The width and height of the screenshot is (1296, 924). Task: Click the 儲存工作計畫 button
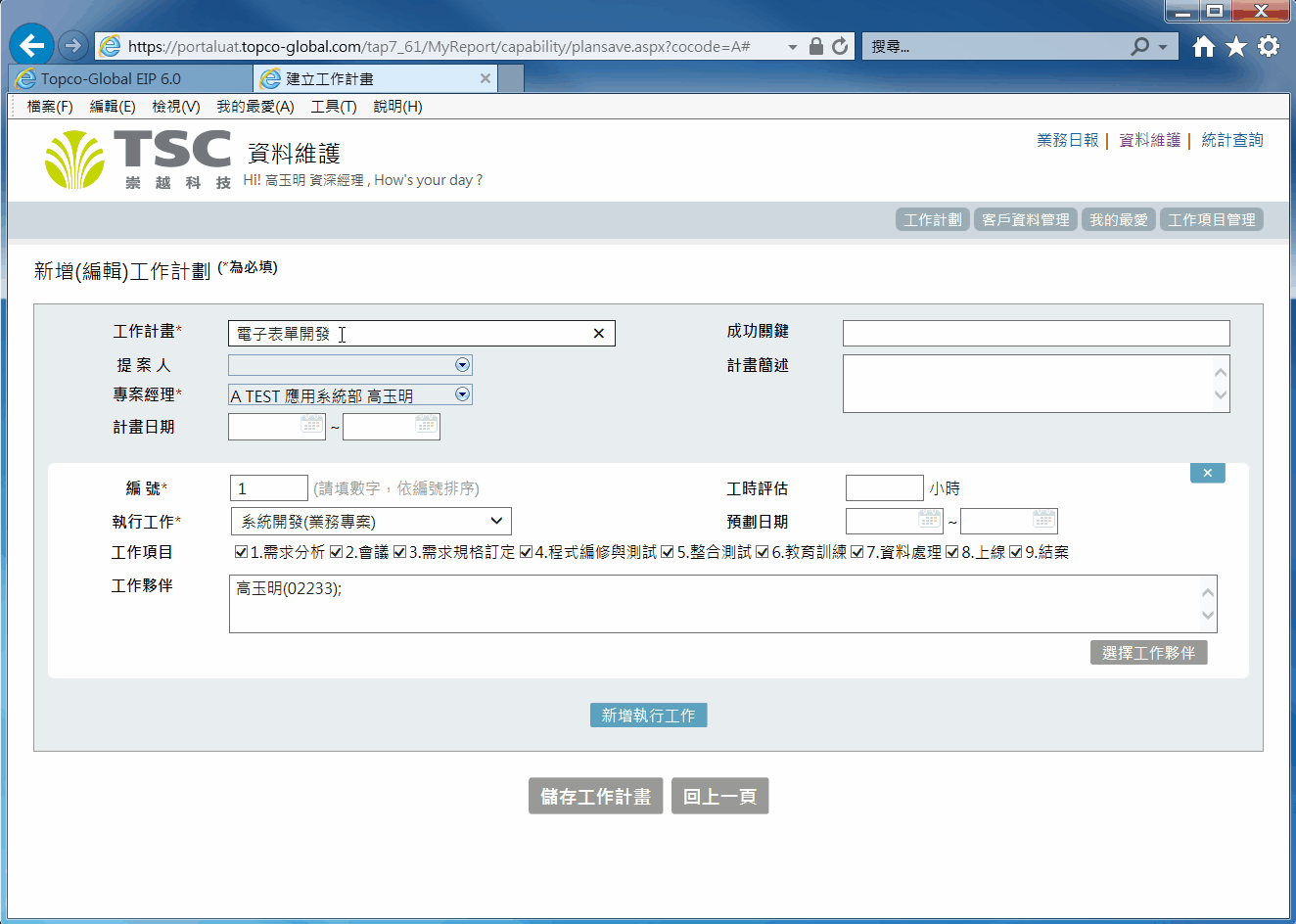[595, 796]
